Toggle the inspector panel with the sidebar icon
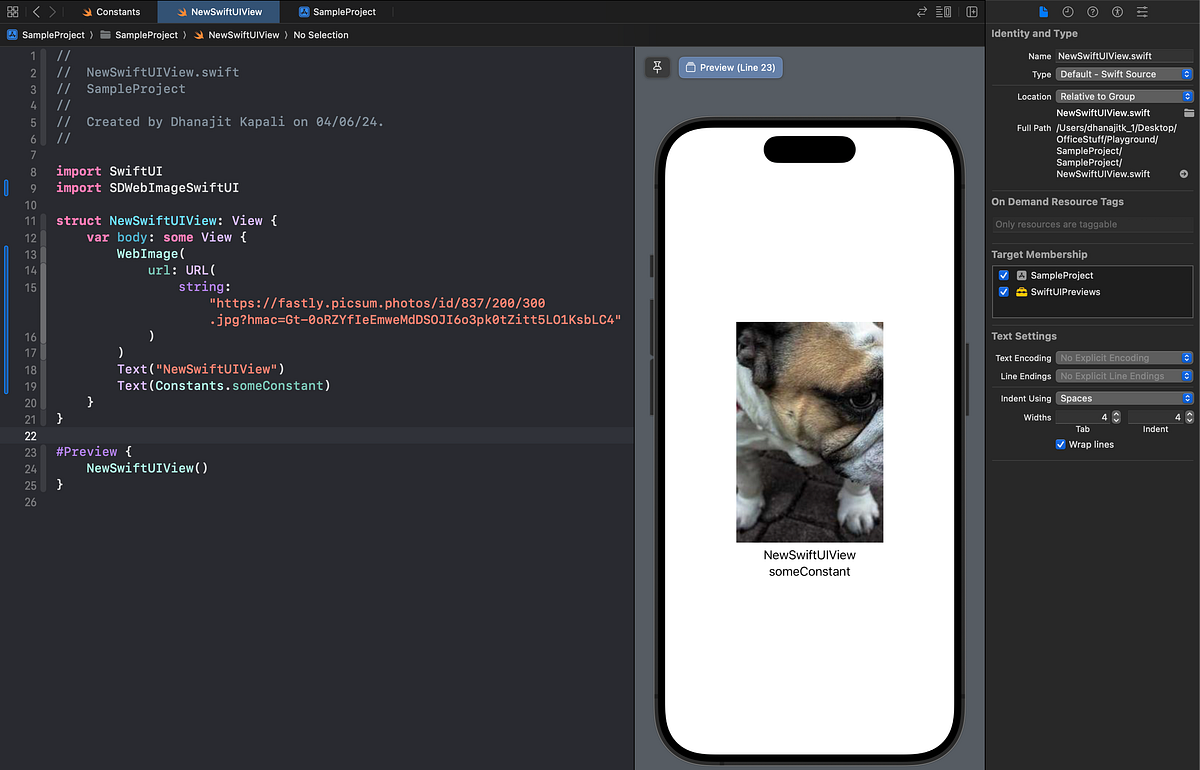1200x770 pixels. coord(971,10)
